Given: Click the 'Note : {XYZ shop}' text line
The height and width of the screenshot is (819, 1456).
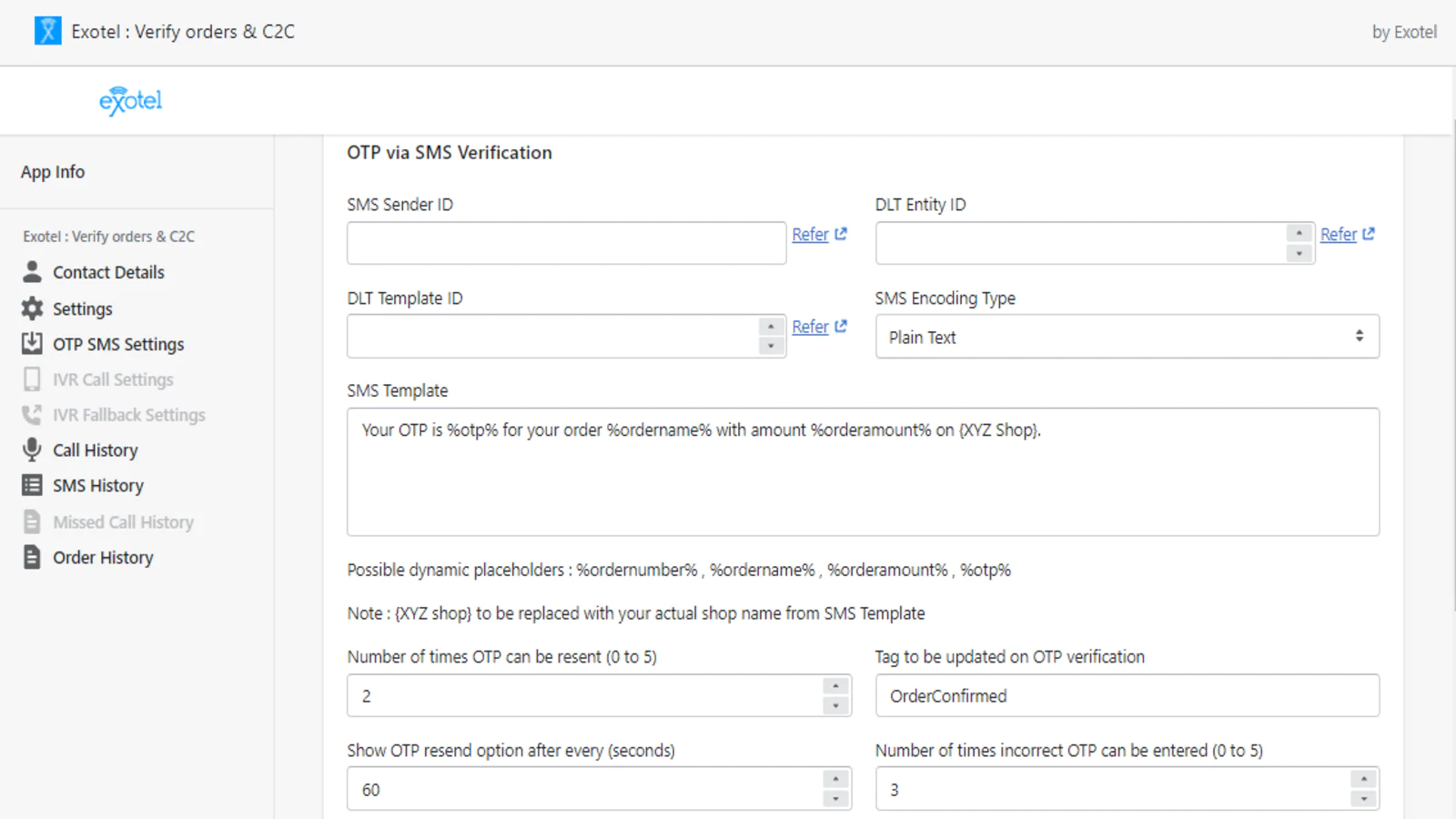Looking at the screenshot, I should point(636,613).
